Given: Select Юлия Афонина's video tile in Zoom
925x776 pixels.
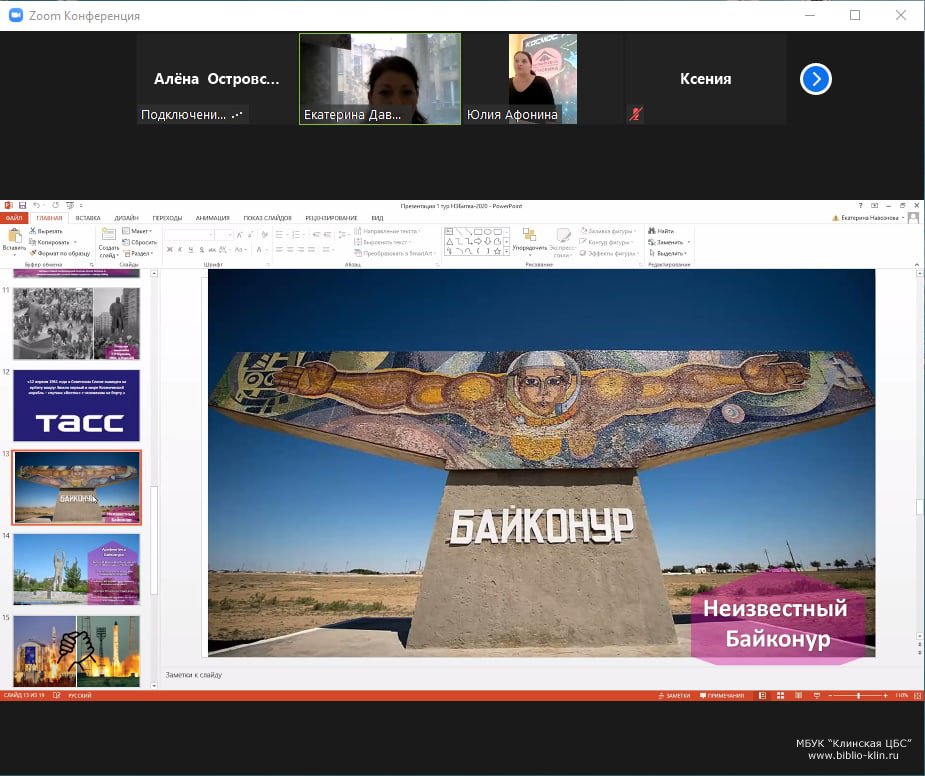Looking at the screenshot, I should click(x=543, y=78).
